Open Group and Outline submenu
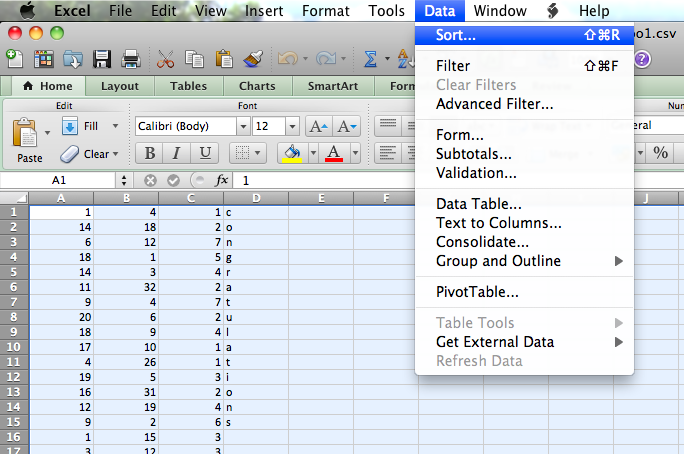This screenshot has width=684, height=454. tap(524, 261)
